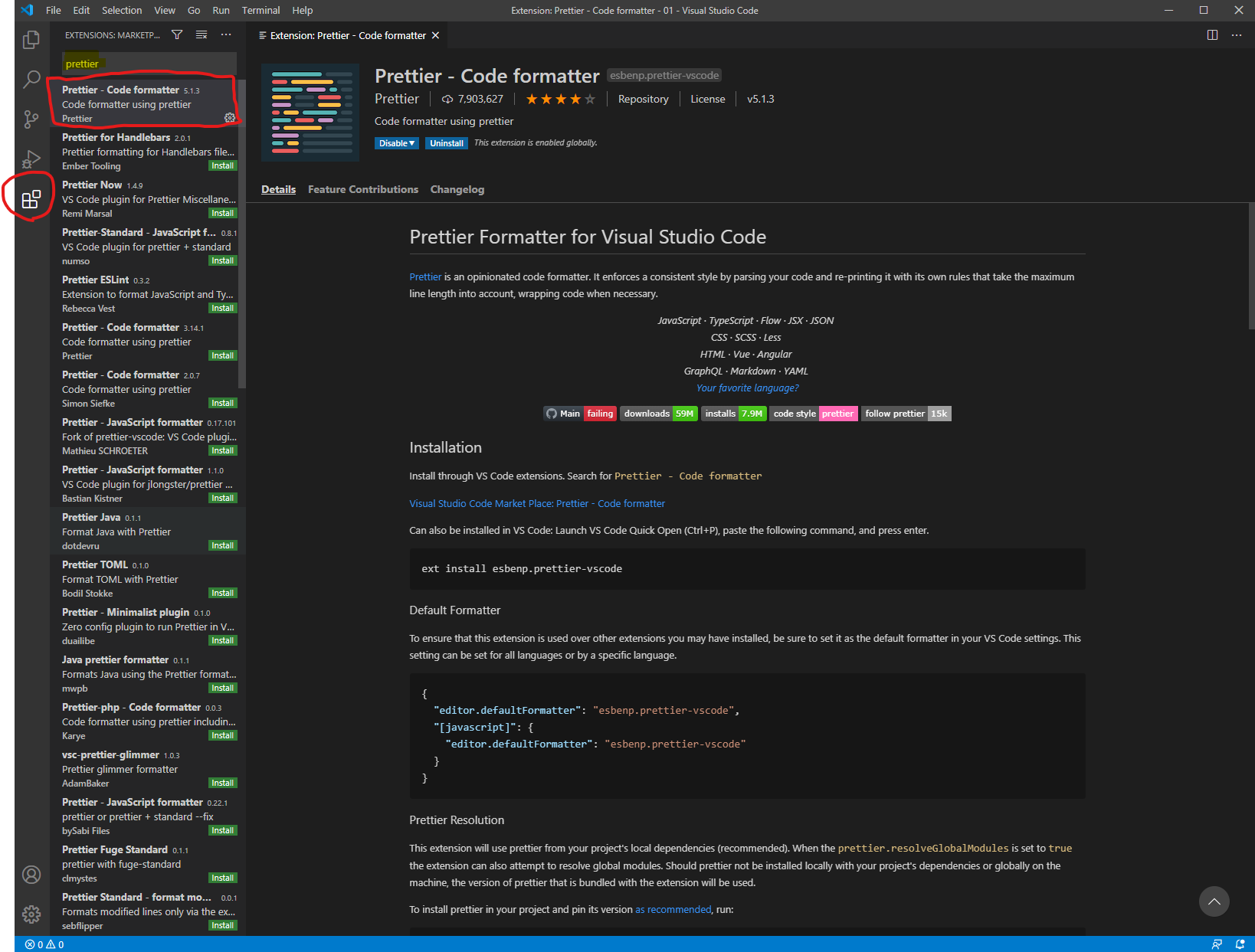Open the Run and Debug view

[31, 159]
